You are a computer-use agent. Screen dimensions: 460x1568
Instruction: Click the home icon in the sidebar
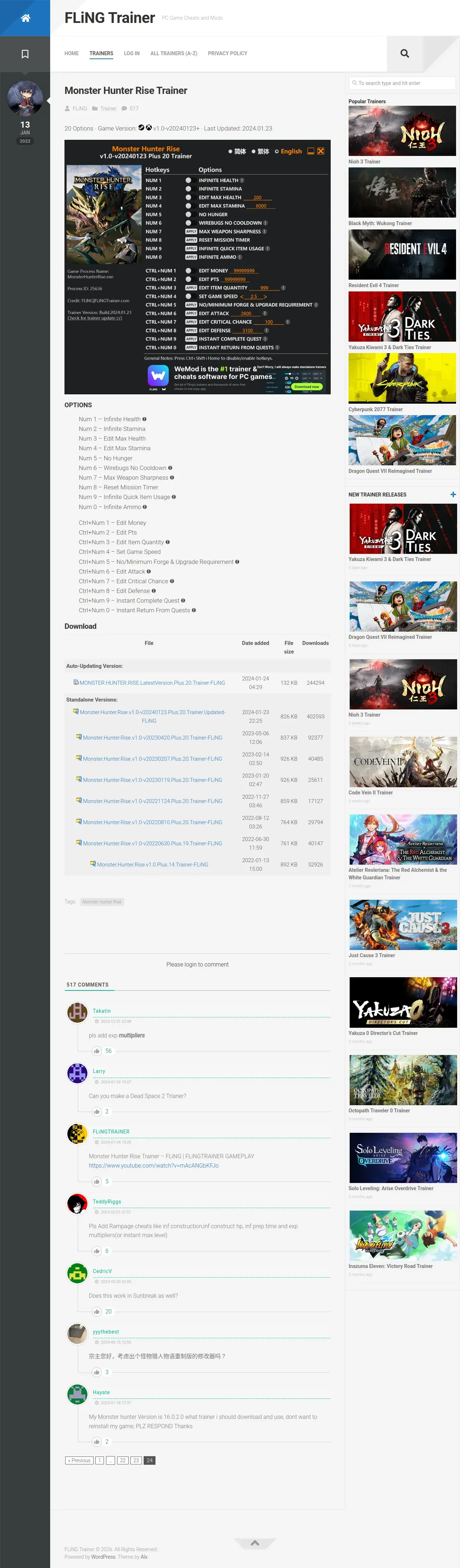(x=25, y=18)
